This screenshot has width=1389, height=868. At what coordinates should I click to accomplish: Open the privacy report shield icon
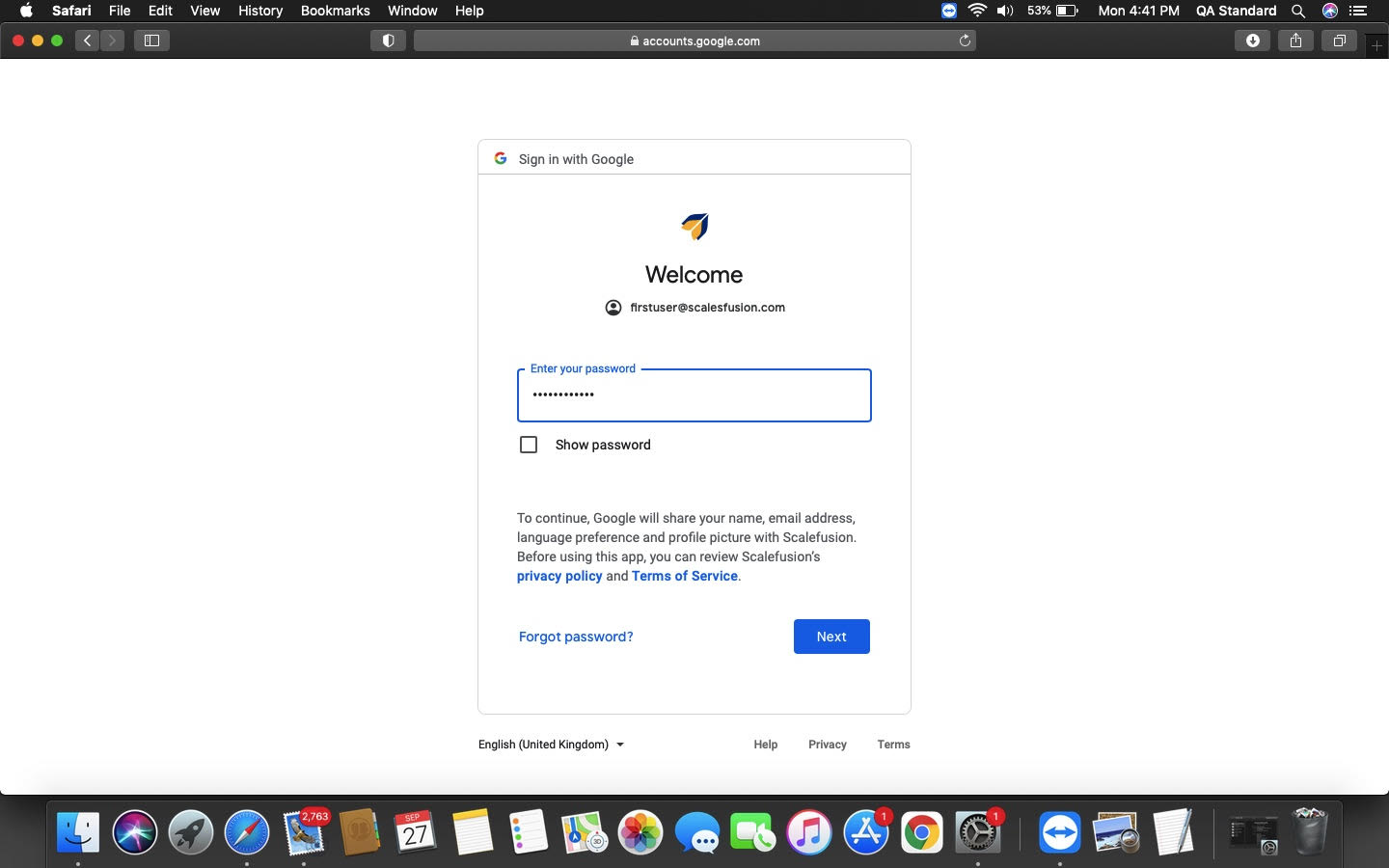pos(388,41)
